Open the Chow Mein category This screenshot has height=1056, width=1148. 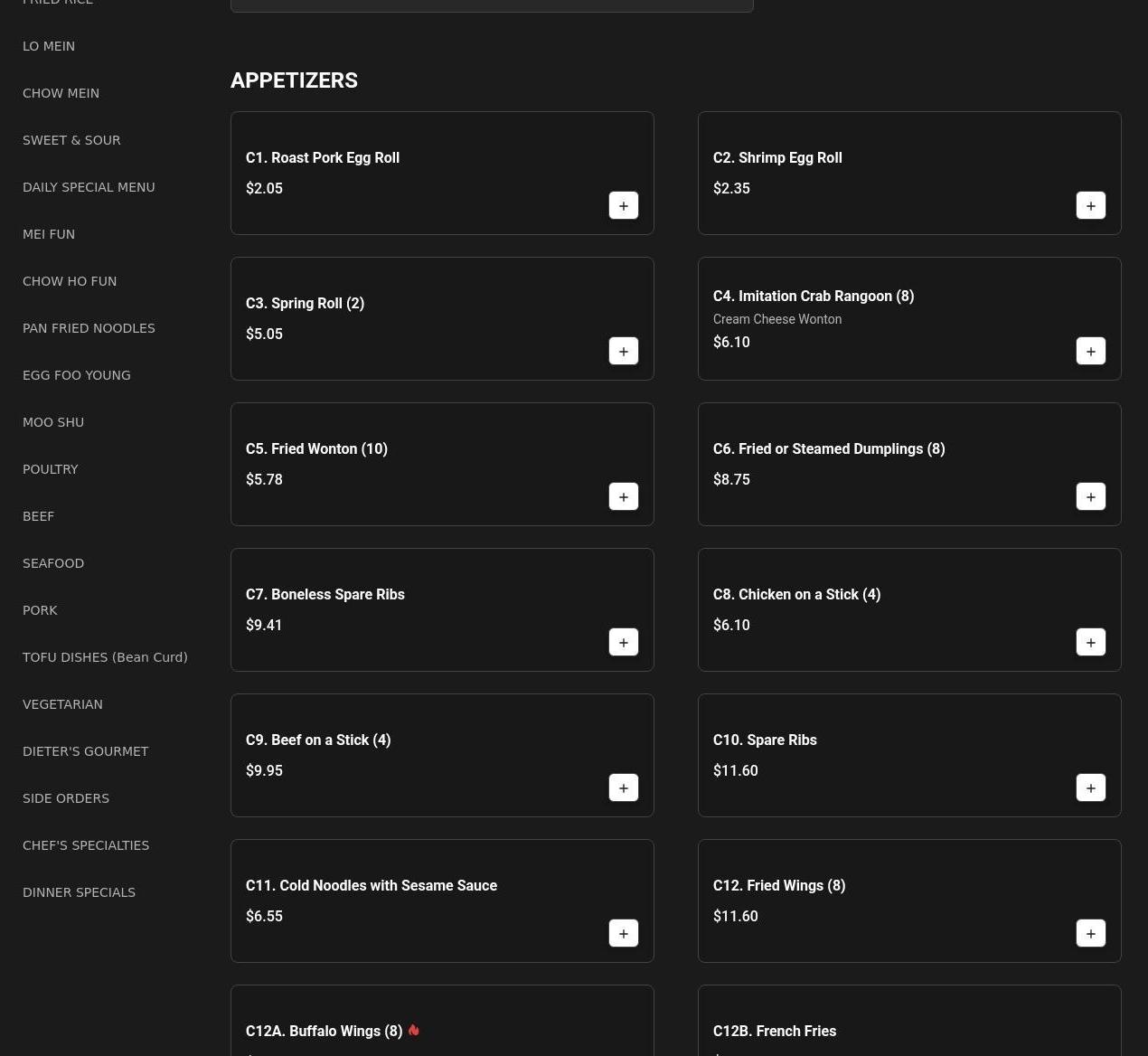[61, 93]
